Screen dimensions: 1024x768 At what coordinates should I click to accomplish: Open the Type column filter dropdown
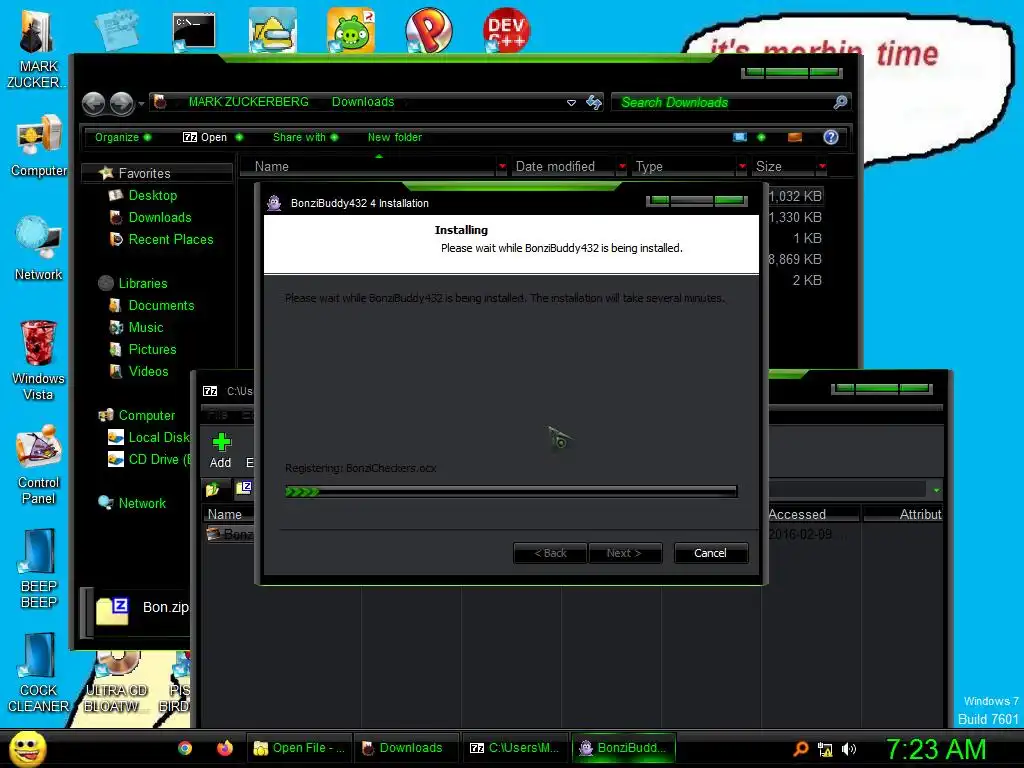[742, 167]
